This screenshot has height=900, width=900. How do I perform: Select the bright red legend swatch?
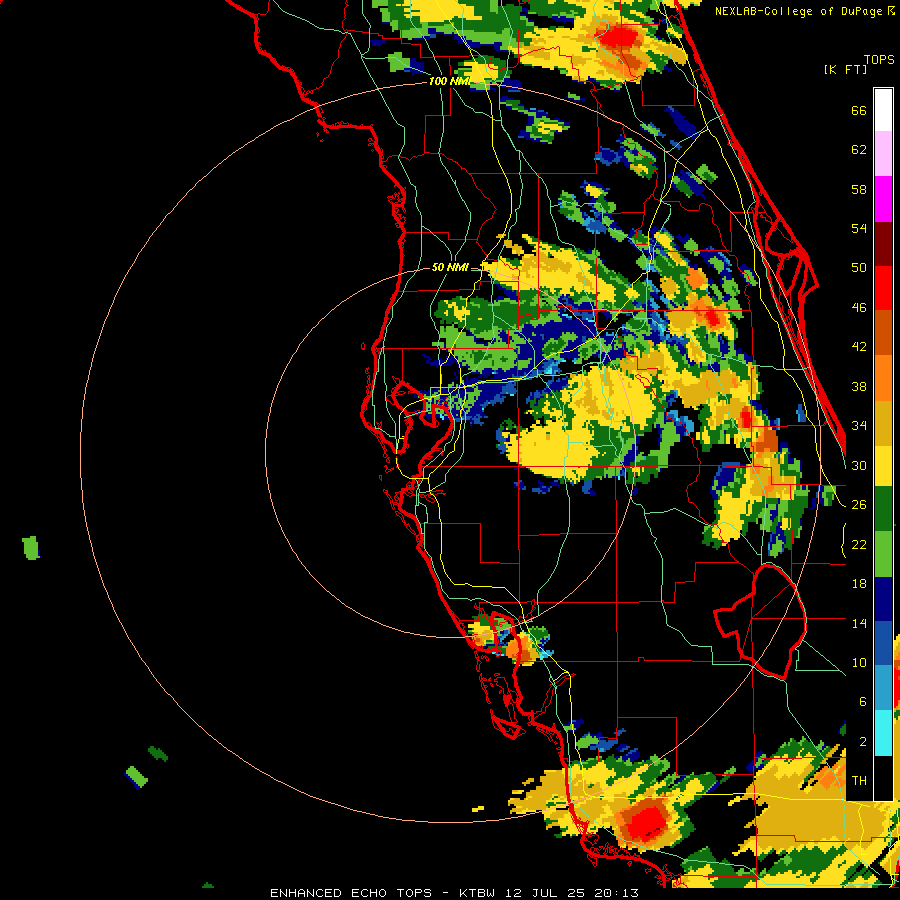(x=883, y=288)
